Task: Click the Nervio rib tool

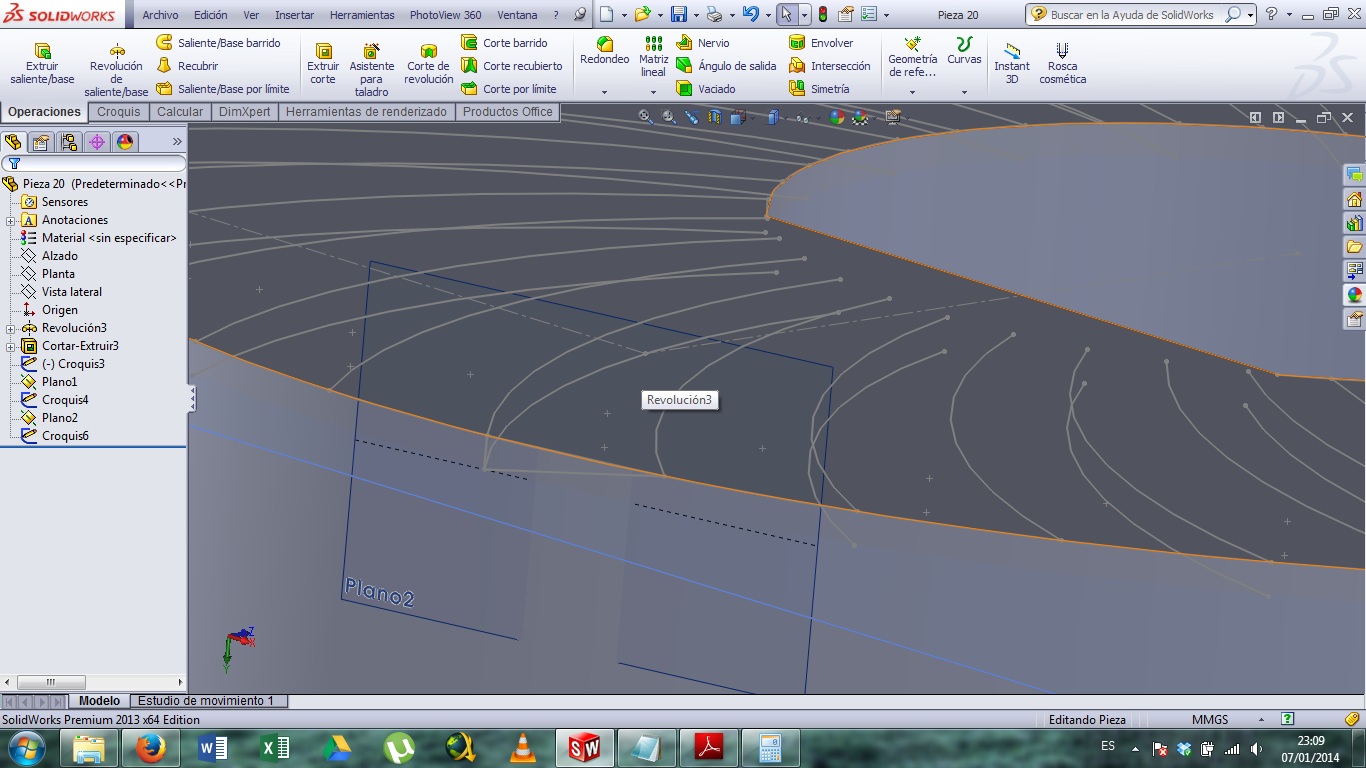Action: click(x=703, y=43)
